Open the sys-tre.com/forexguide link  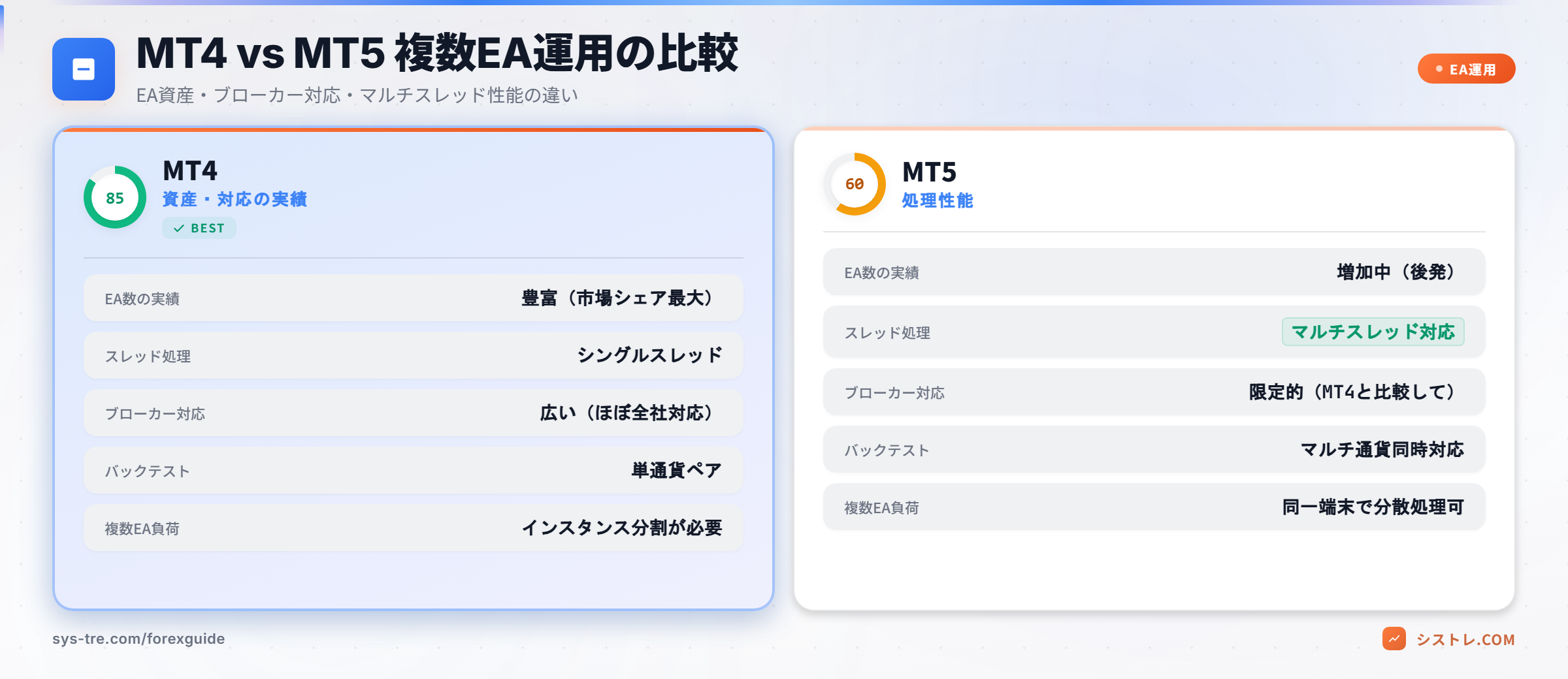point(139,639)
